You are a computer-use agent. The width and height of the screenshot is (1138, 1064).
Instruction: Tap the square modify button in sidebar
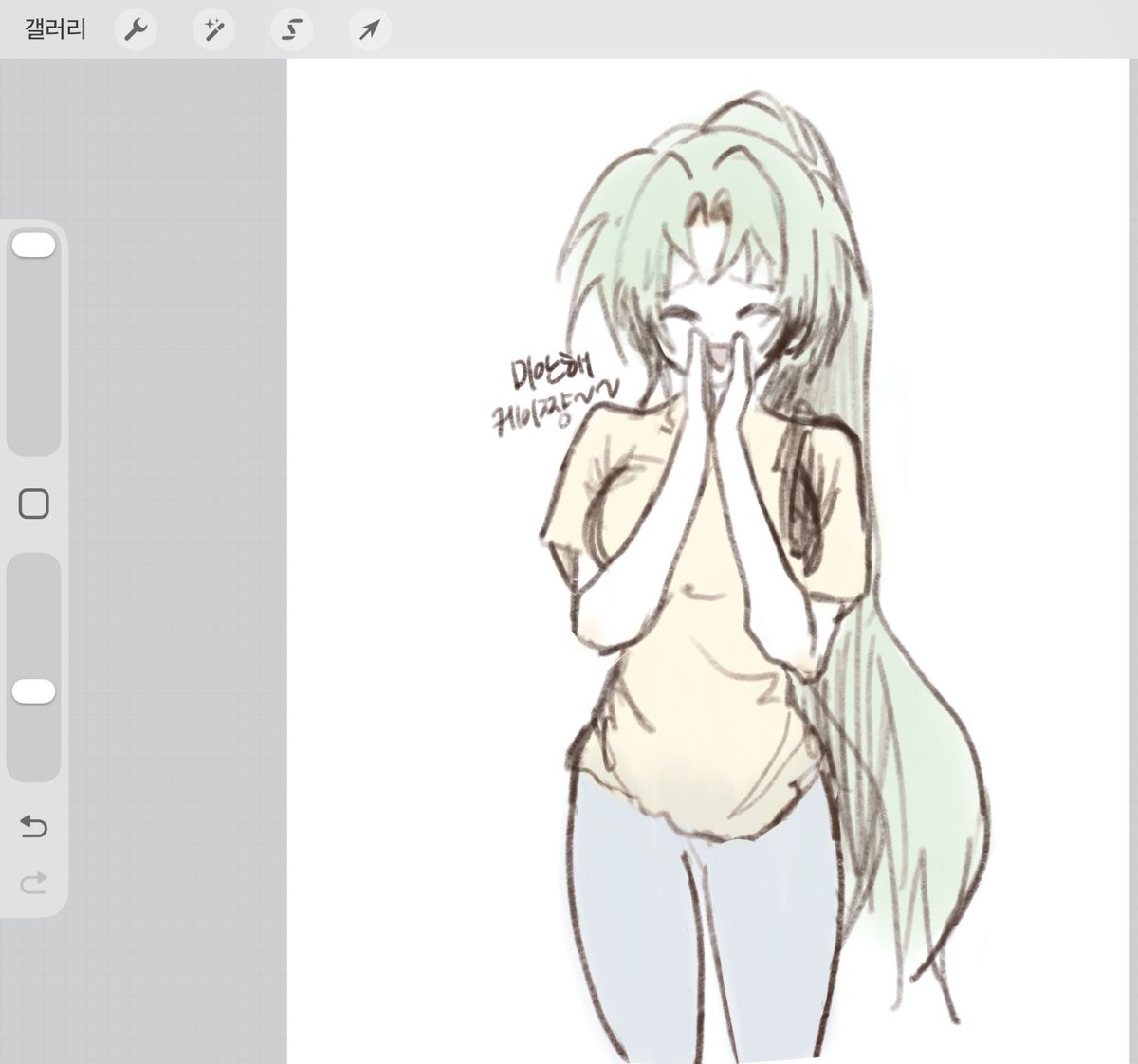(34, 504)
